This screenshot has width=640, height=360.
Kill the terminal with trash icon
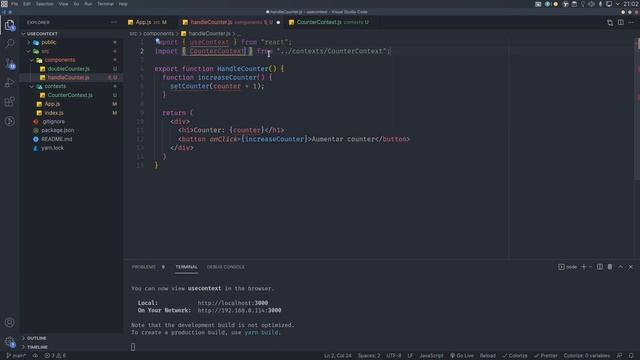point(610,267)
